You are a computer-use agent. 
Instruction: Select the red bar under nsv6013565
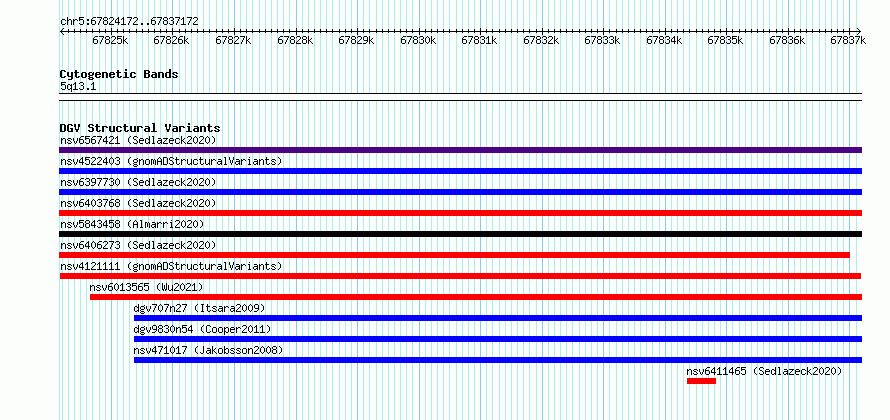click(476, 297)
